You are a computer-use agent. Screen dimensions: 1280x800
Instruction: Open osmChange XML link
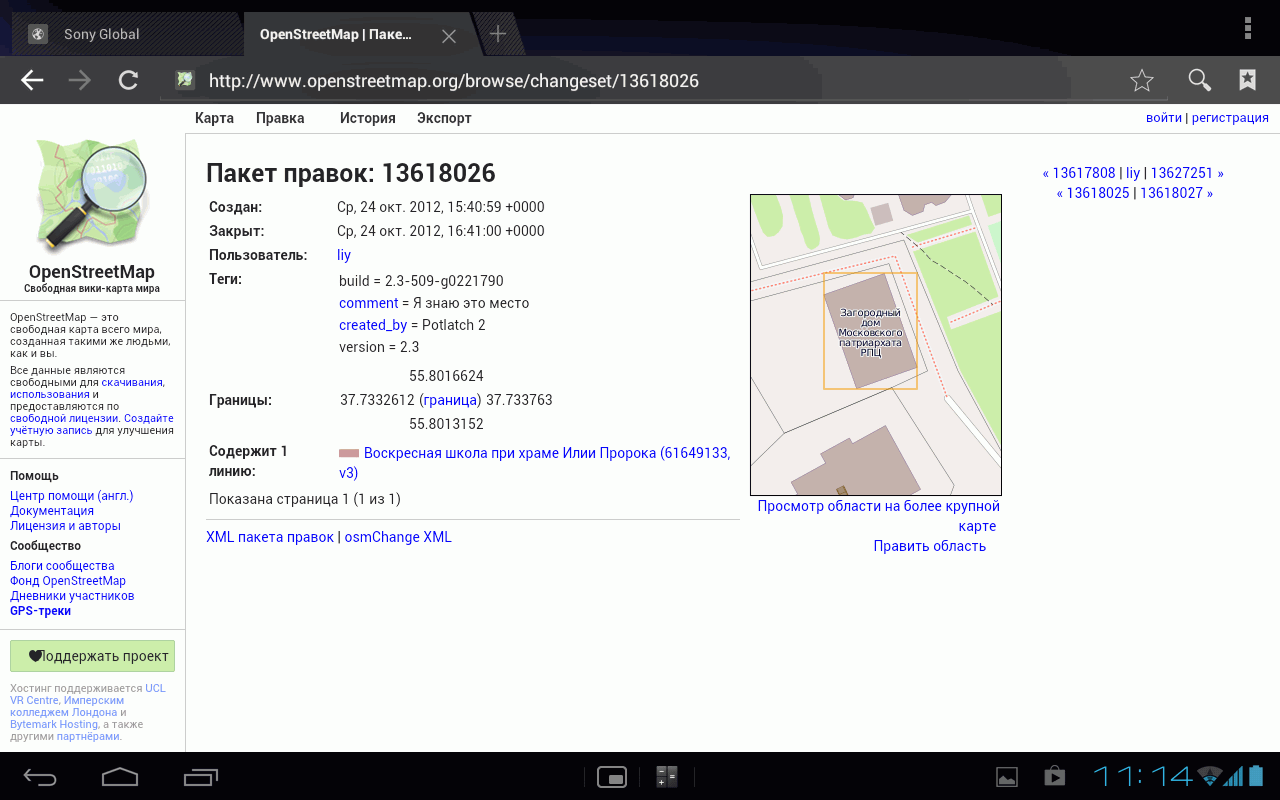(x=398, y=537)
